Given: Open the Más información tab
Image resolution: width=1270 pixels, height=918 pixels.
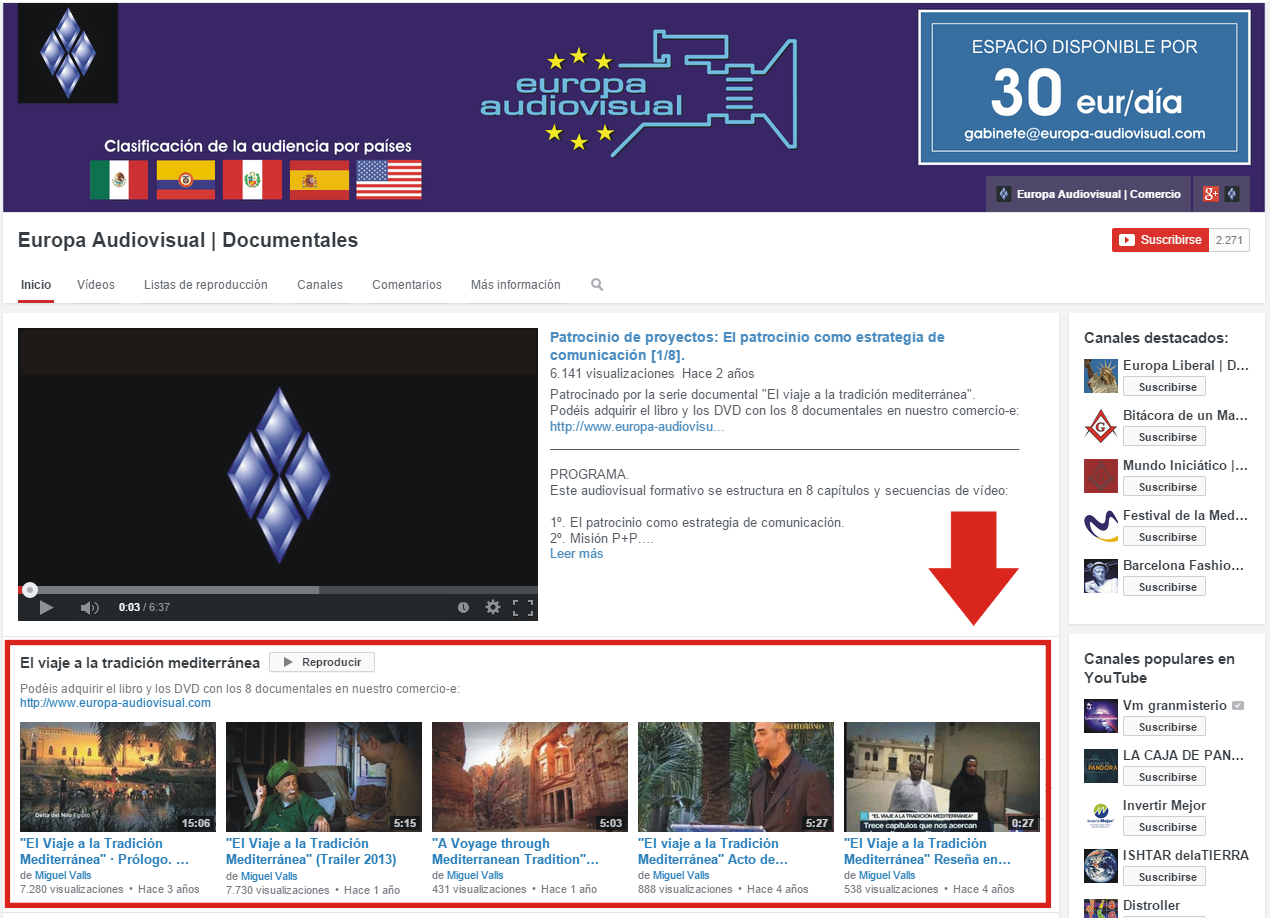Looking at the screenshot, I should pyautogui.click(x=516, y=285).
